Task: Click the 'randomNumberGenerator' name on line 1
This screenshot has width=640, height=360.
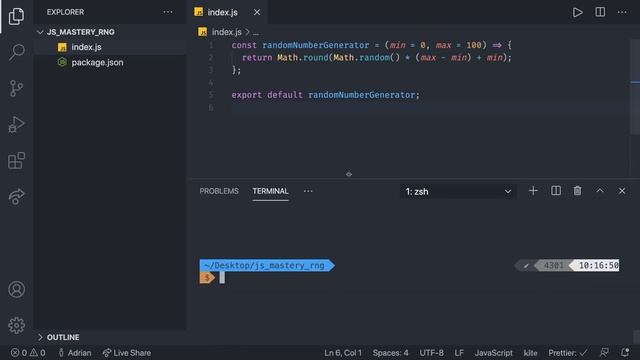Action: (x=316, y=45)
